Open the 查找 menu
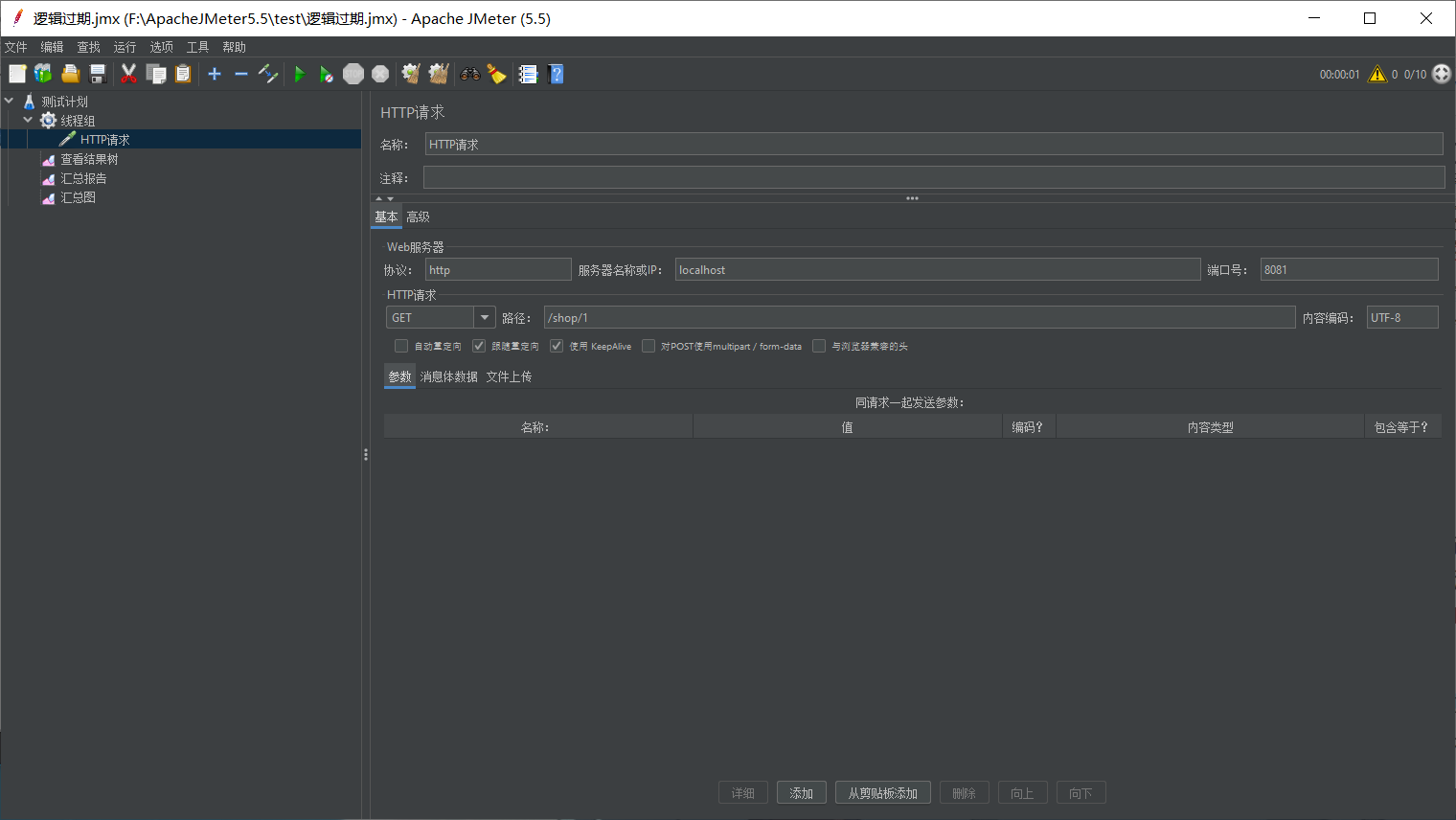Image resolution: width=1456 pixels, height=820 pixels. coord(88,47)
